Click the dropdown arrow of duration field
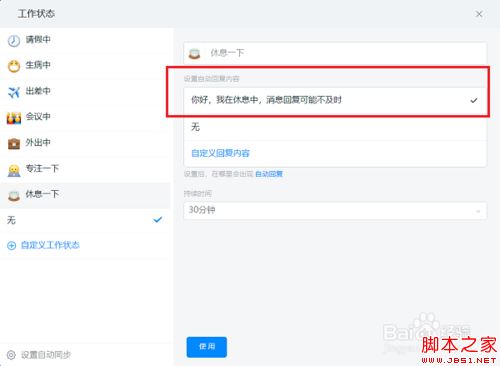The height and width of the screenshot is (366, 500). click(478, 211)
